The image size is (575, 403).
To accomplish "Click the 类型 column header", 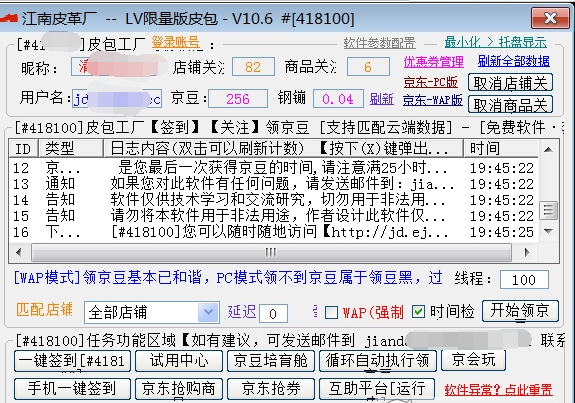I will tap(71, 149).
